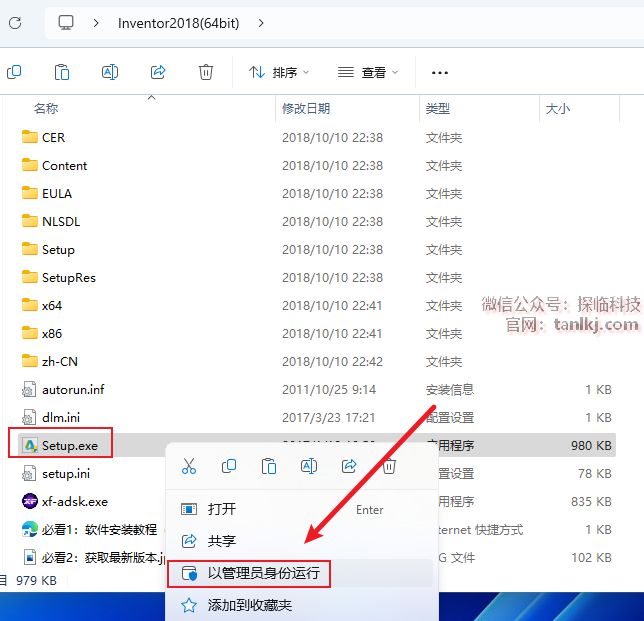Viewport: 644px width, 621px height.
Task: Select Share (共享) in the context menu
Action: coord(222,541)
